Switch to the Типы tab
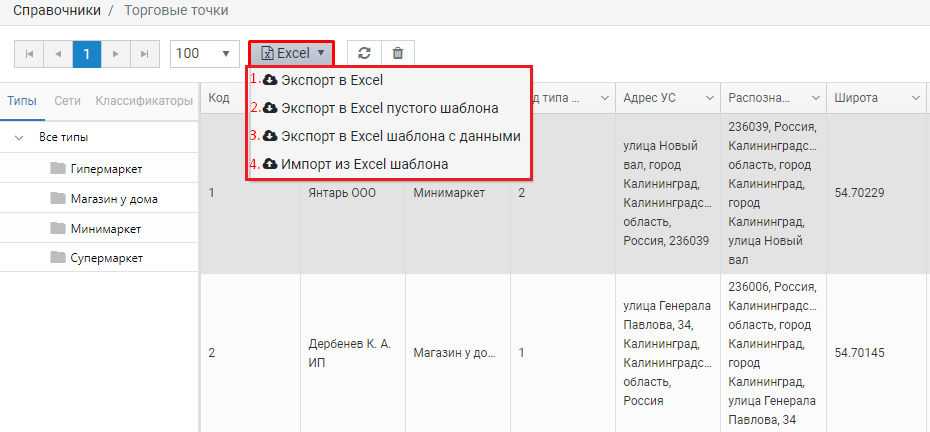The width and height of the screenshot is (930, 432). [x=22, y=101]
